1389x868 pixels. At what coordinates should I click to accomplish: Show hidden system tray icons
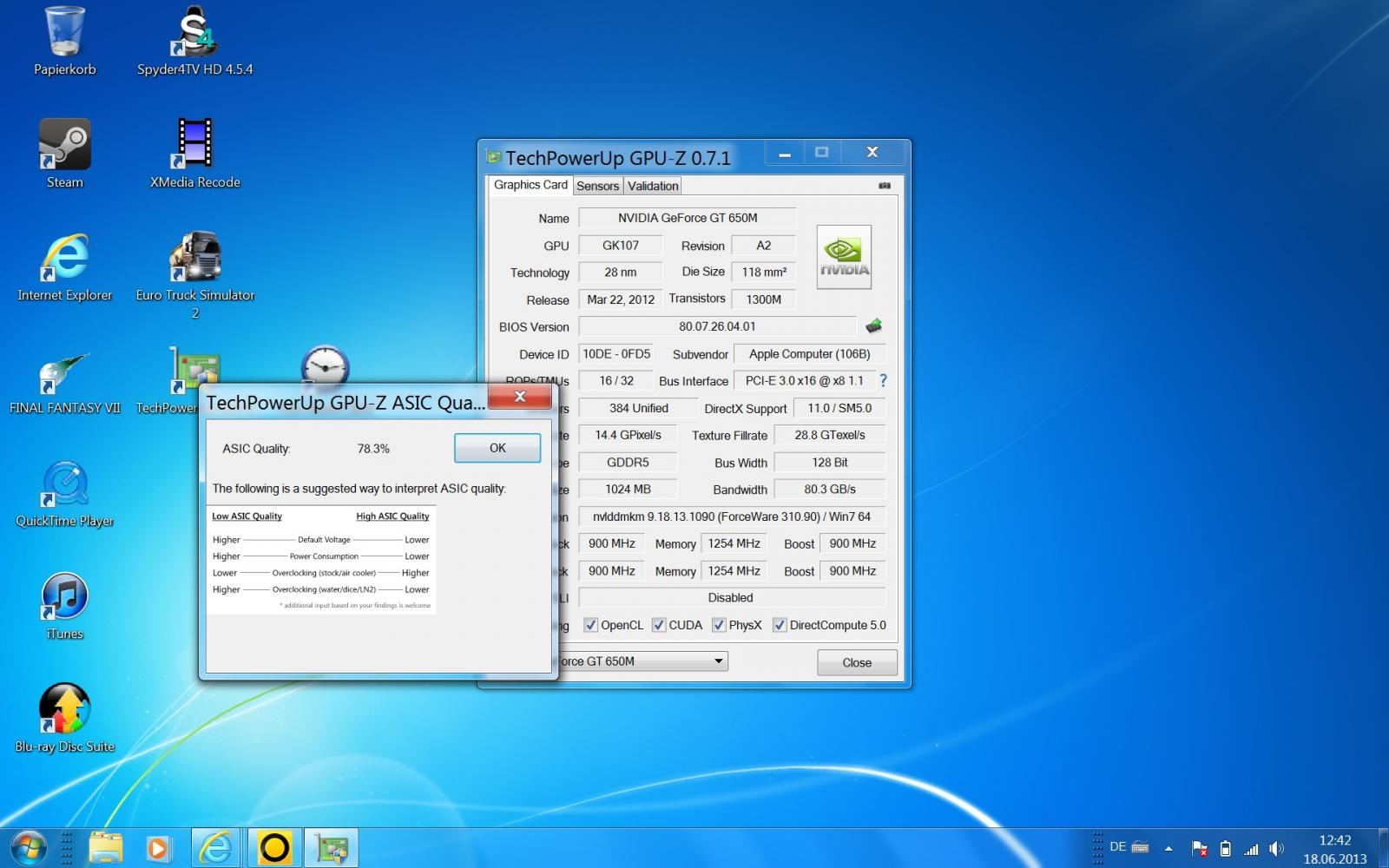(x=1168, y=849)
